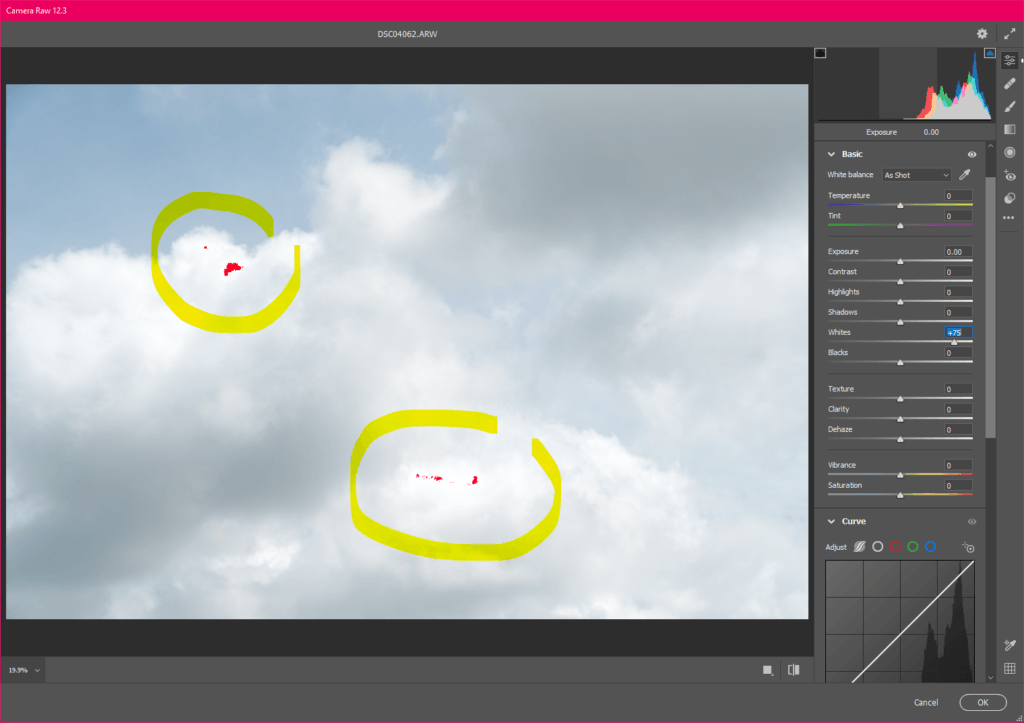Click the Texture slider handle
This screenshot has width=1024, height=723.
pos(900,398)
